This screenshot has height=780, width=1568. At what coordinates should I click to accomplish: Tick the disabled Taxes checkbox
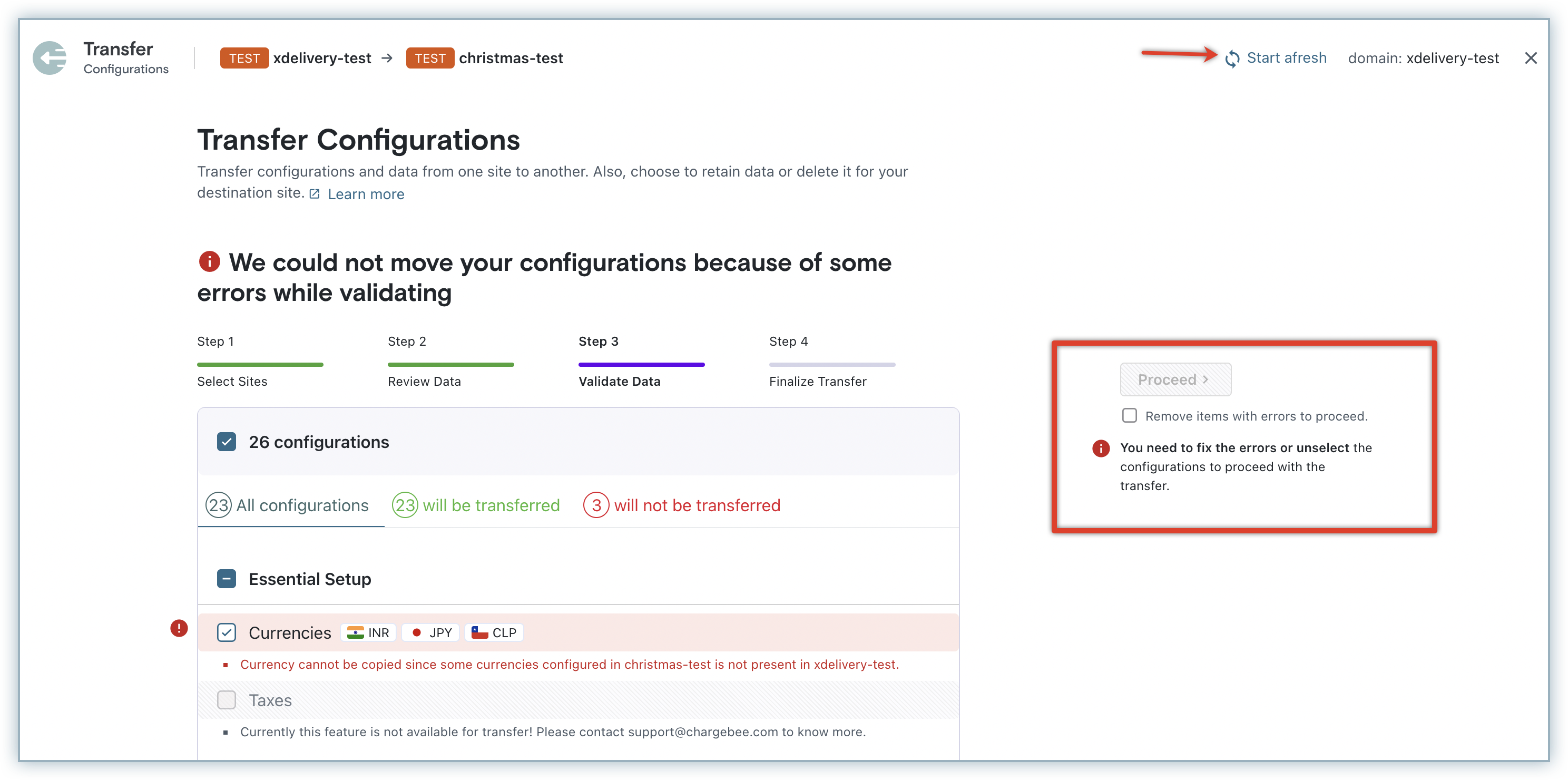coord(227,700)
